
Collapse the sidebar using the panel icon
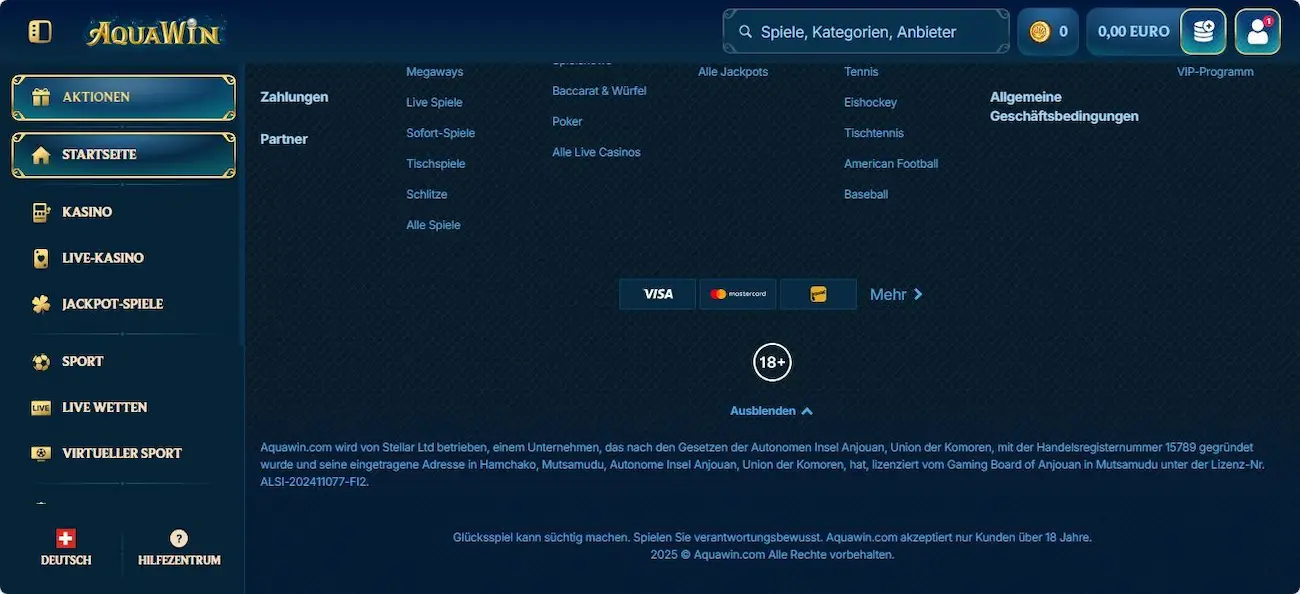pyautogui.click(x=40, y=32)
